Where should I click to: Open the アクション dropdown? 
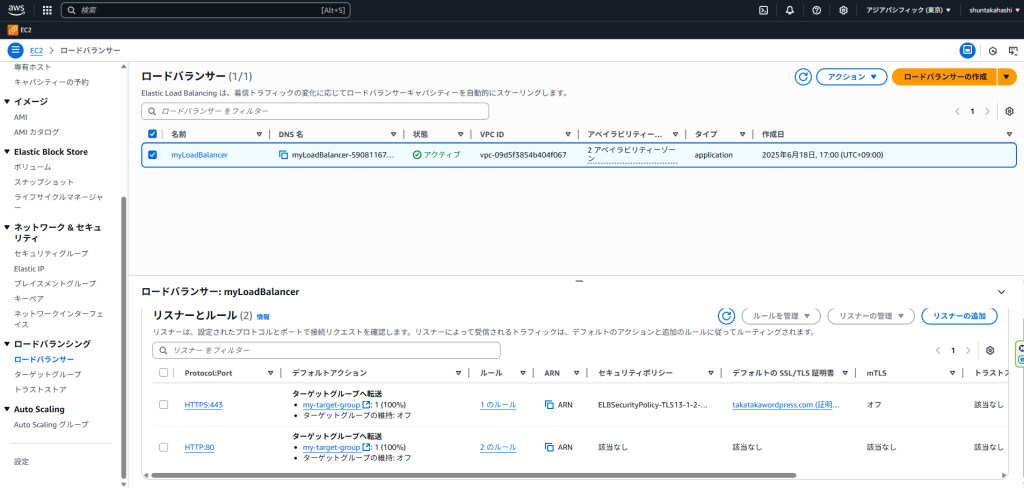pos(852,77)
